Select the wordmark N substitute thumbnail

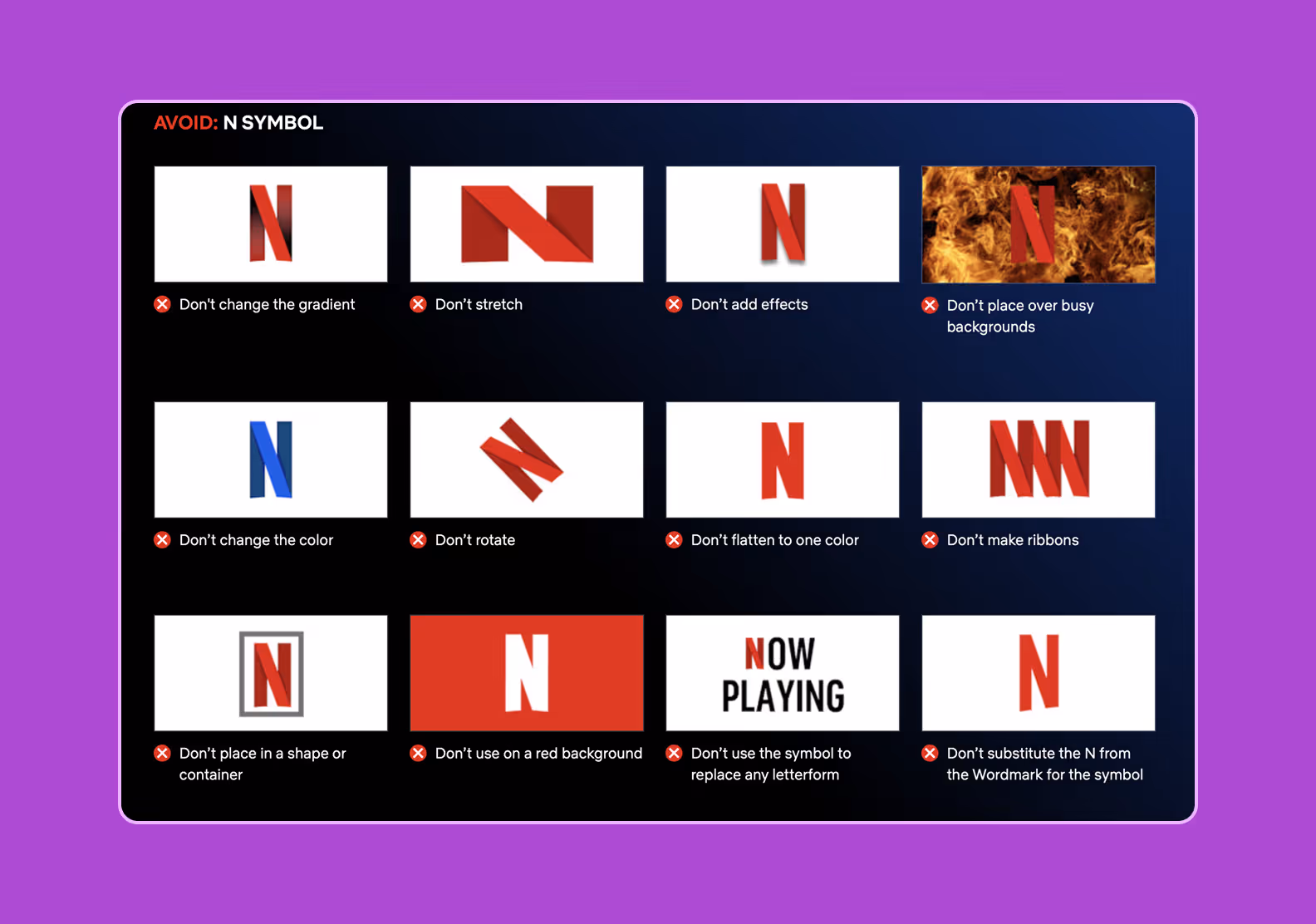coord(1039,673)
